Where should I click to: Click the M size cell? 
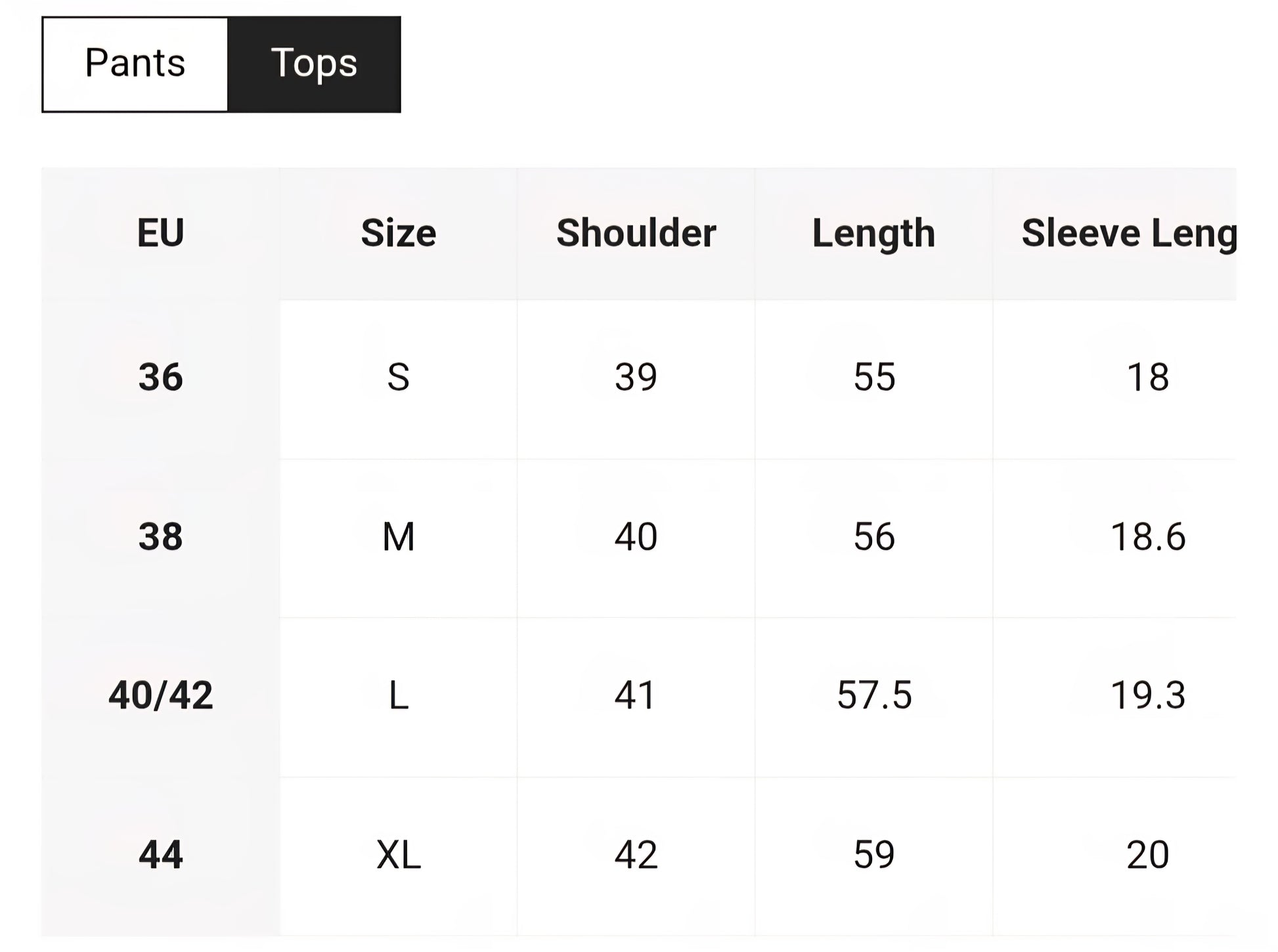click(x=399, y=536)
